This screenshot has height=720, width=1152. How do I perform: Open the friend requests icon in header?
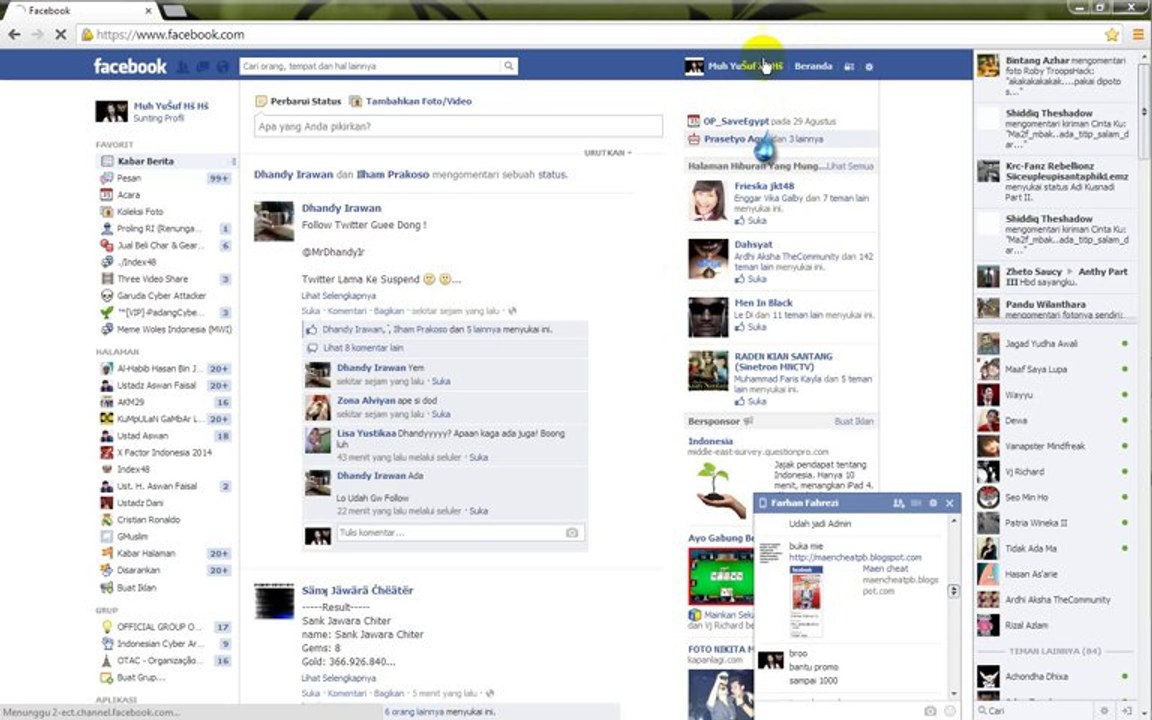(182, 67)
